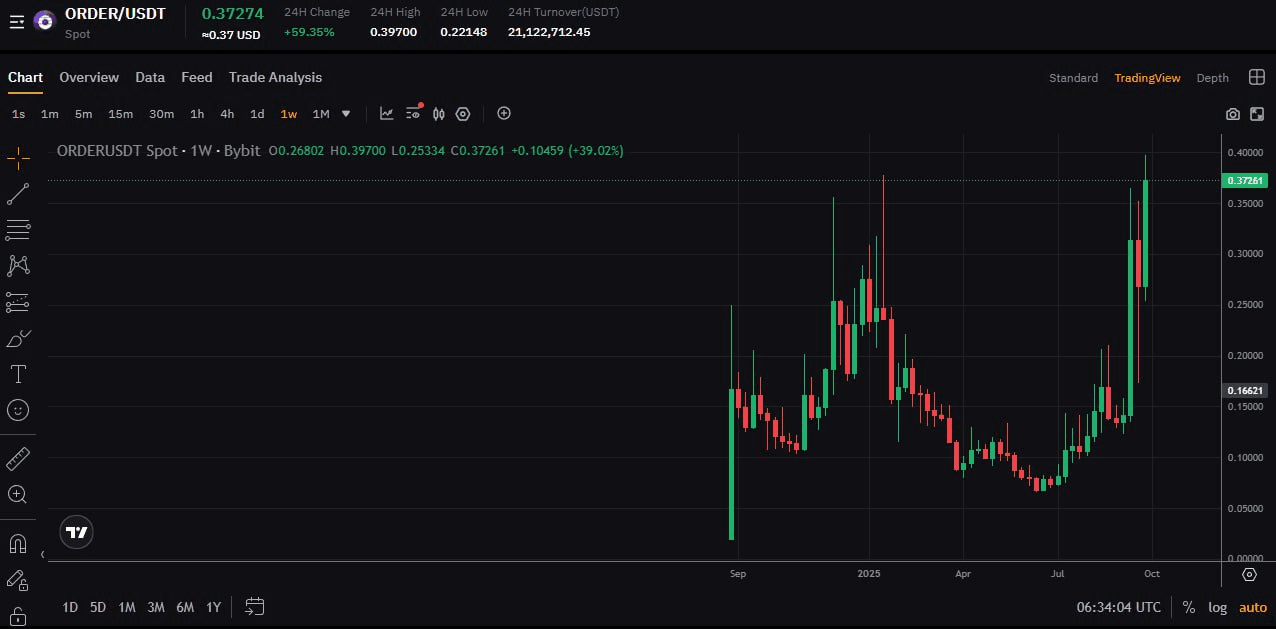Open price scale settings hexagon icon
The height and width of the screenshot is (629, 1276).
tap(1249, 574)
